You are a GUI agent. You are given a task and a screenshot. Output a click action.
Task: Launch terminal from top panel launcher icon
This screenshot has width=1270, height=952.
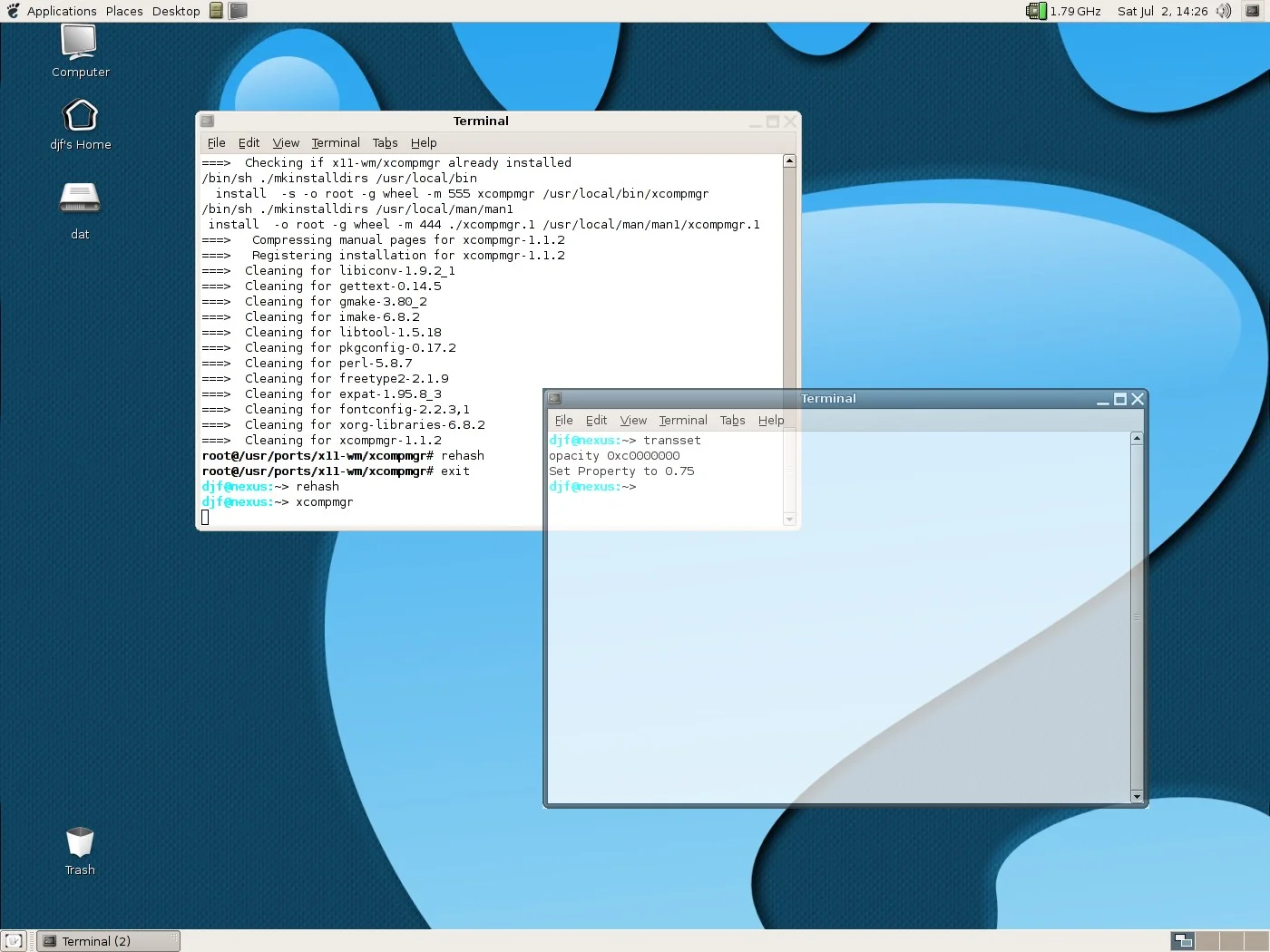click(239, 11)
